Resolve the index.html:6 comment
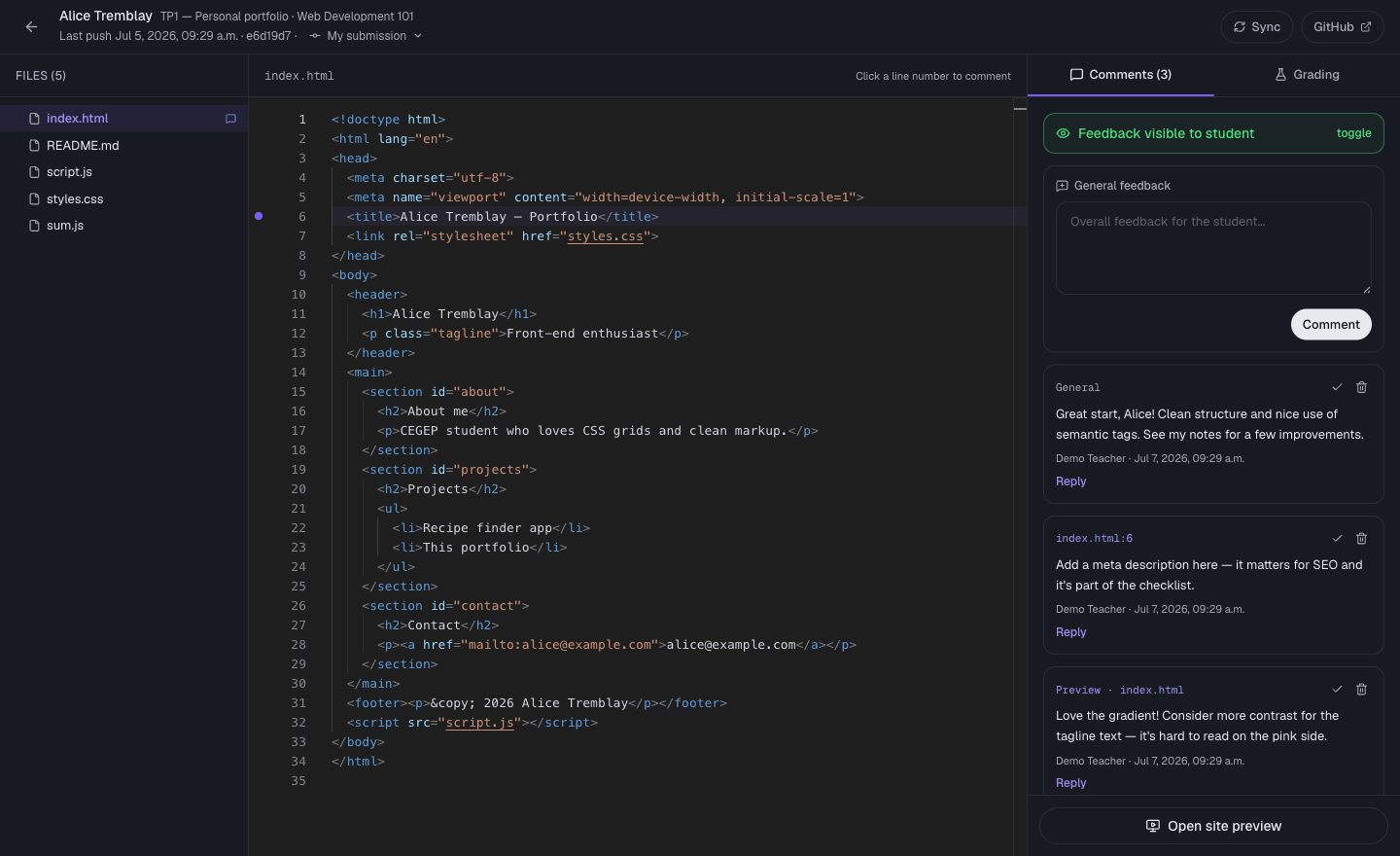Screen dimensions: 1400x856 (1337, 538)
